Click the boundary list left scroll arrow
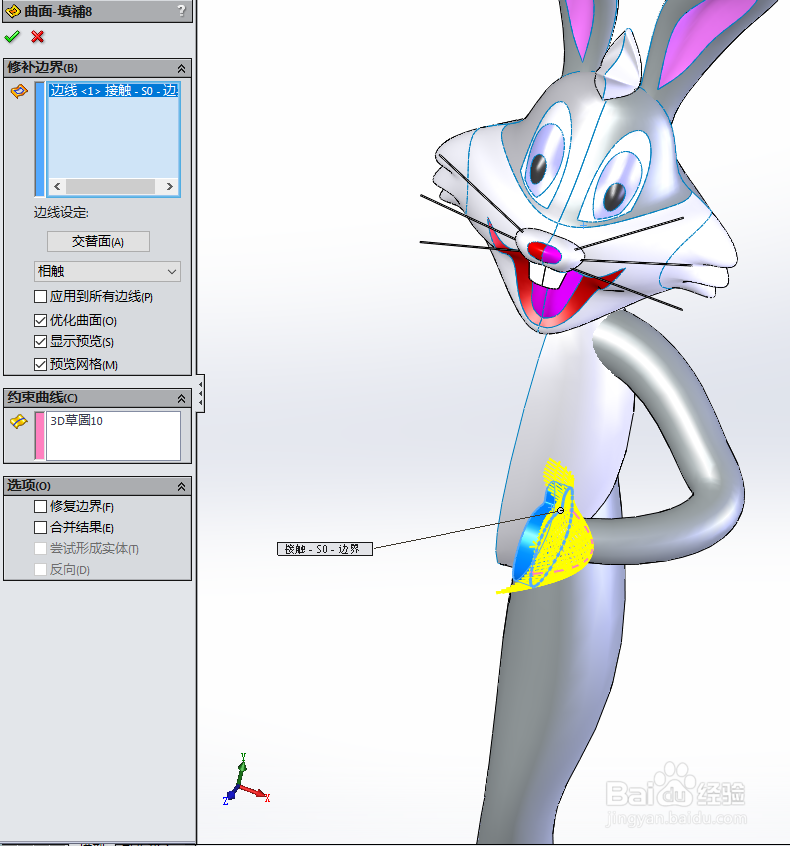Image resolution: width=790 pixels, height=846 pixels. (x=57, y=187)
